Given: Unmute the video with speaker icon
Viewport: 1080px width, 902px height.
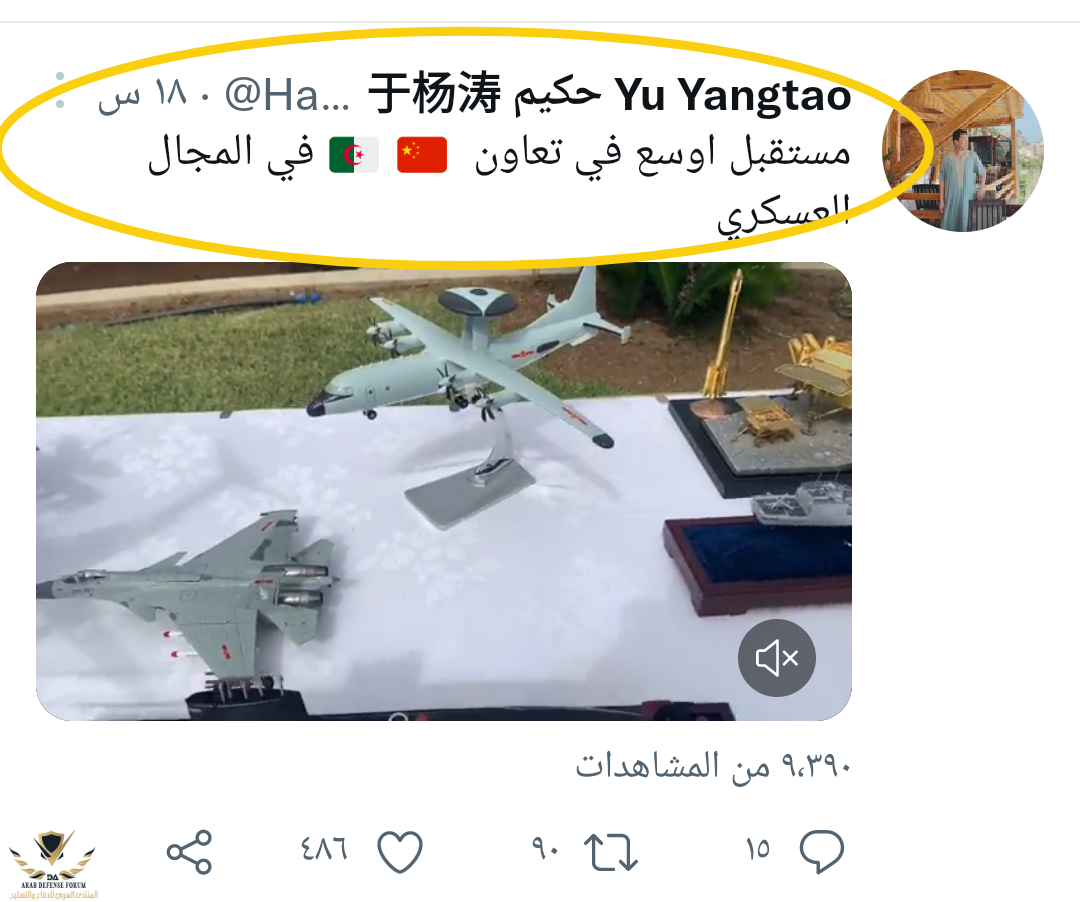Looking at the screenshot, I should [x=777, y=658].
